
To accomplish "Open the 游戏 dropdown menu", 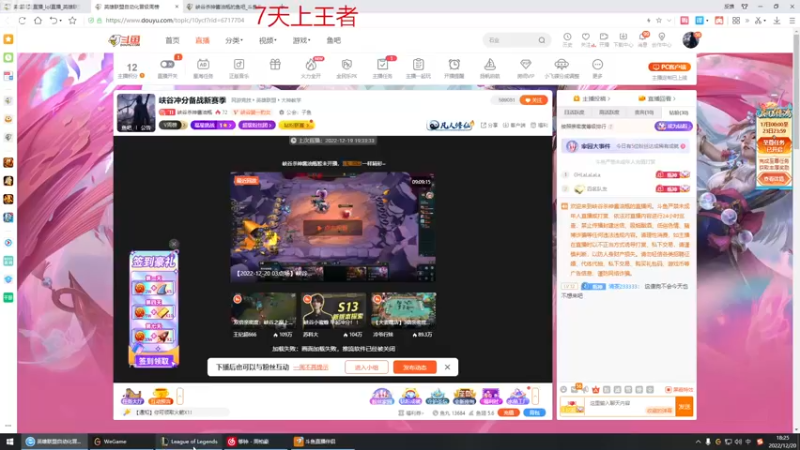I will (x=302, y=40).
